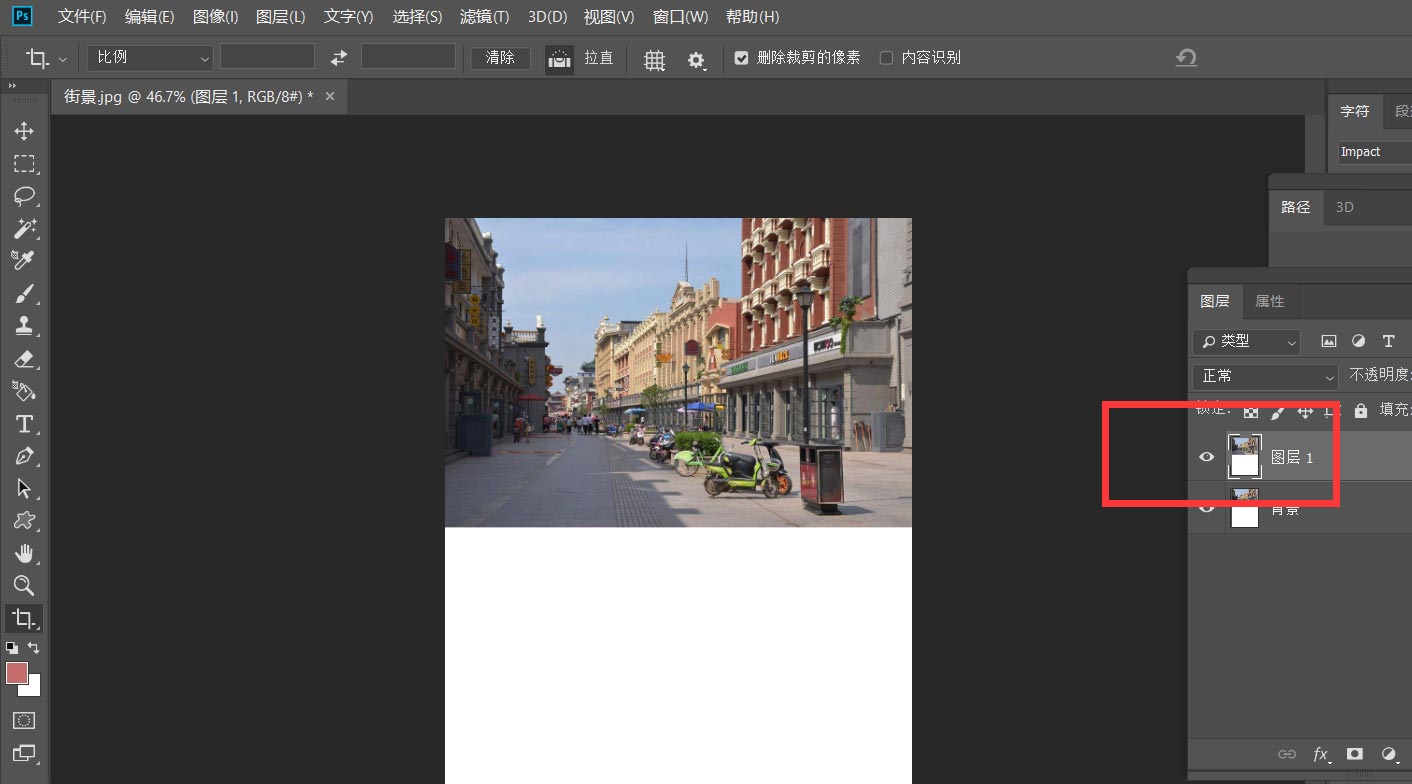The image size is (1412, 784).
Task: Switch to the 3D panel tab
Action: tap(1344, 207)
